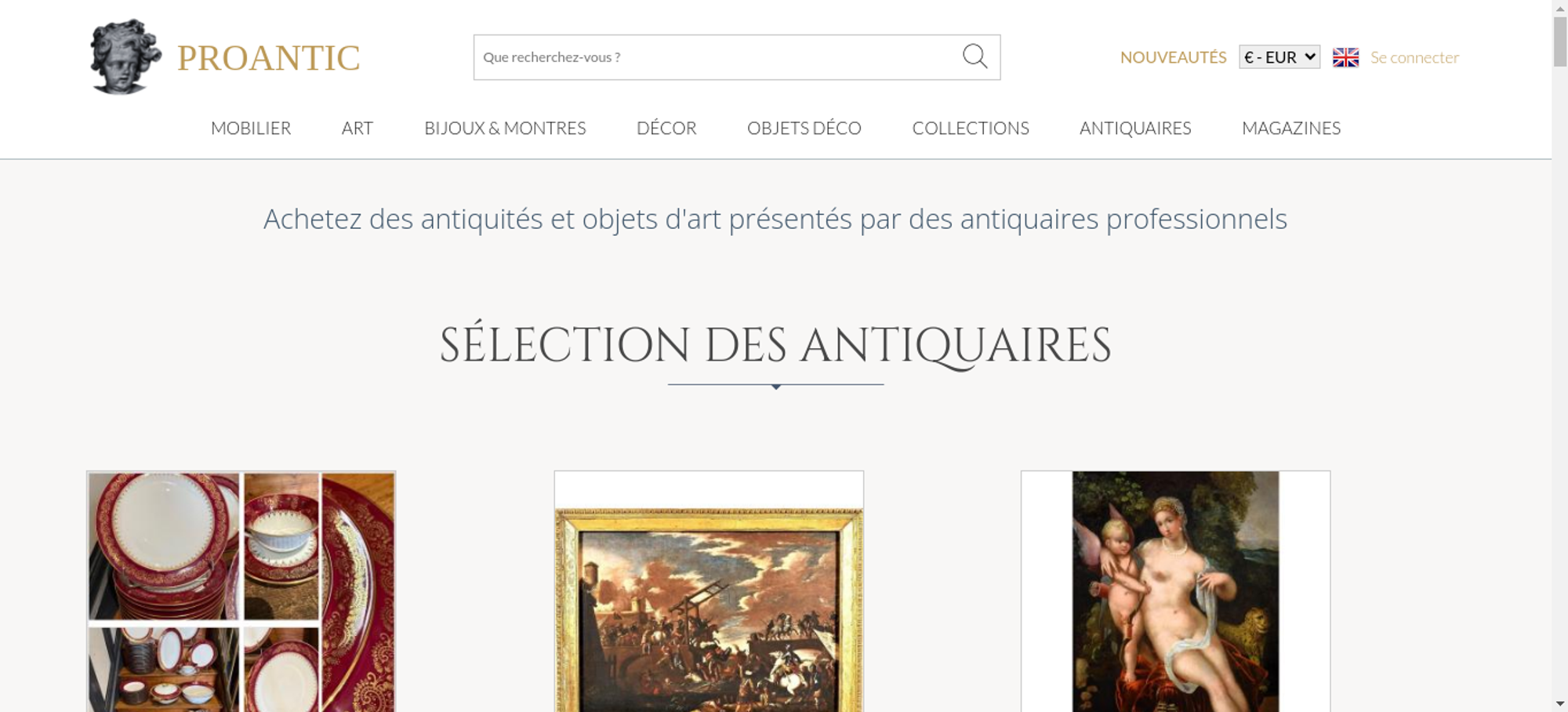Open the OBJETS DÉCO menu
Screen dimensions: 1568x712
click(804, 128)
